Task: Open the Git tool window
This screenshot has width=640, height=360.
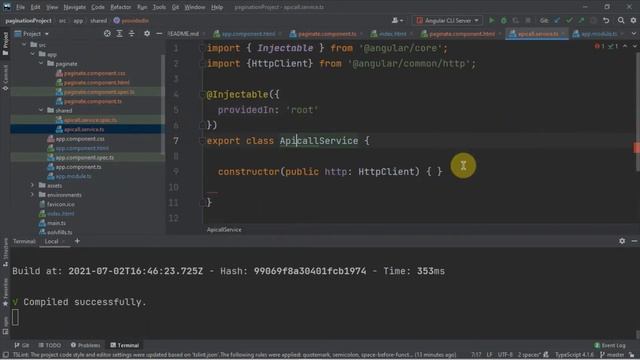Action: pyautogui.click(x=22, y=345)
